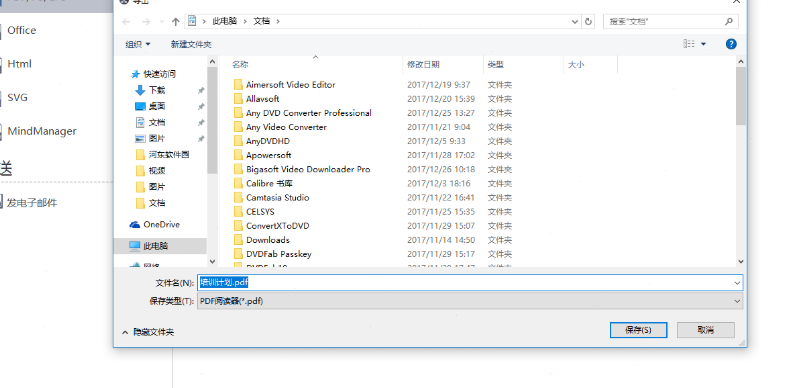This screenshot has width=807, height=388.
Task: Select 此电脑 in navigation pane
Action: tap(160, 246)
